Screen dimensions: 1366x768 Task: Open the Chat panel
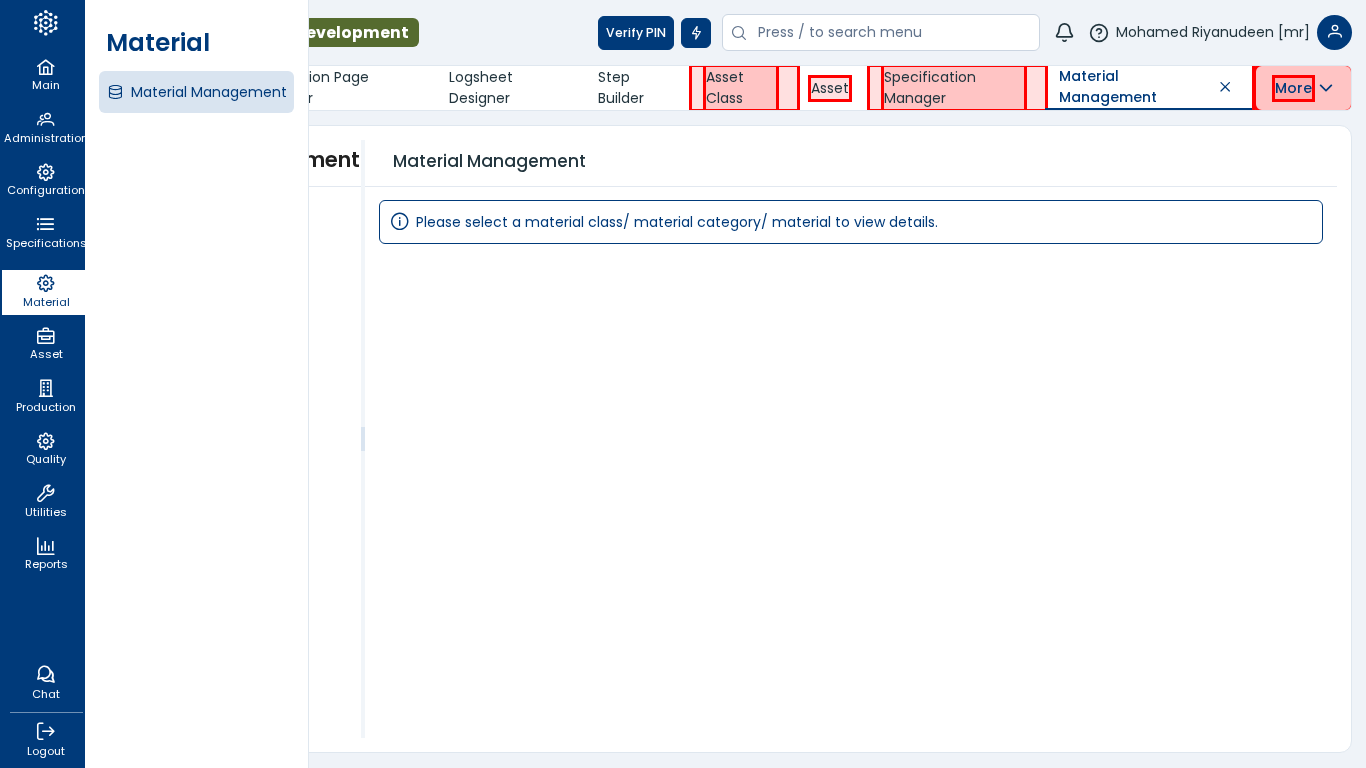pos(45,683)
